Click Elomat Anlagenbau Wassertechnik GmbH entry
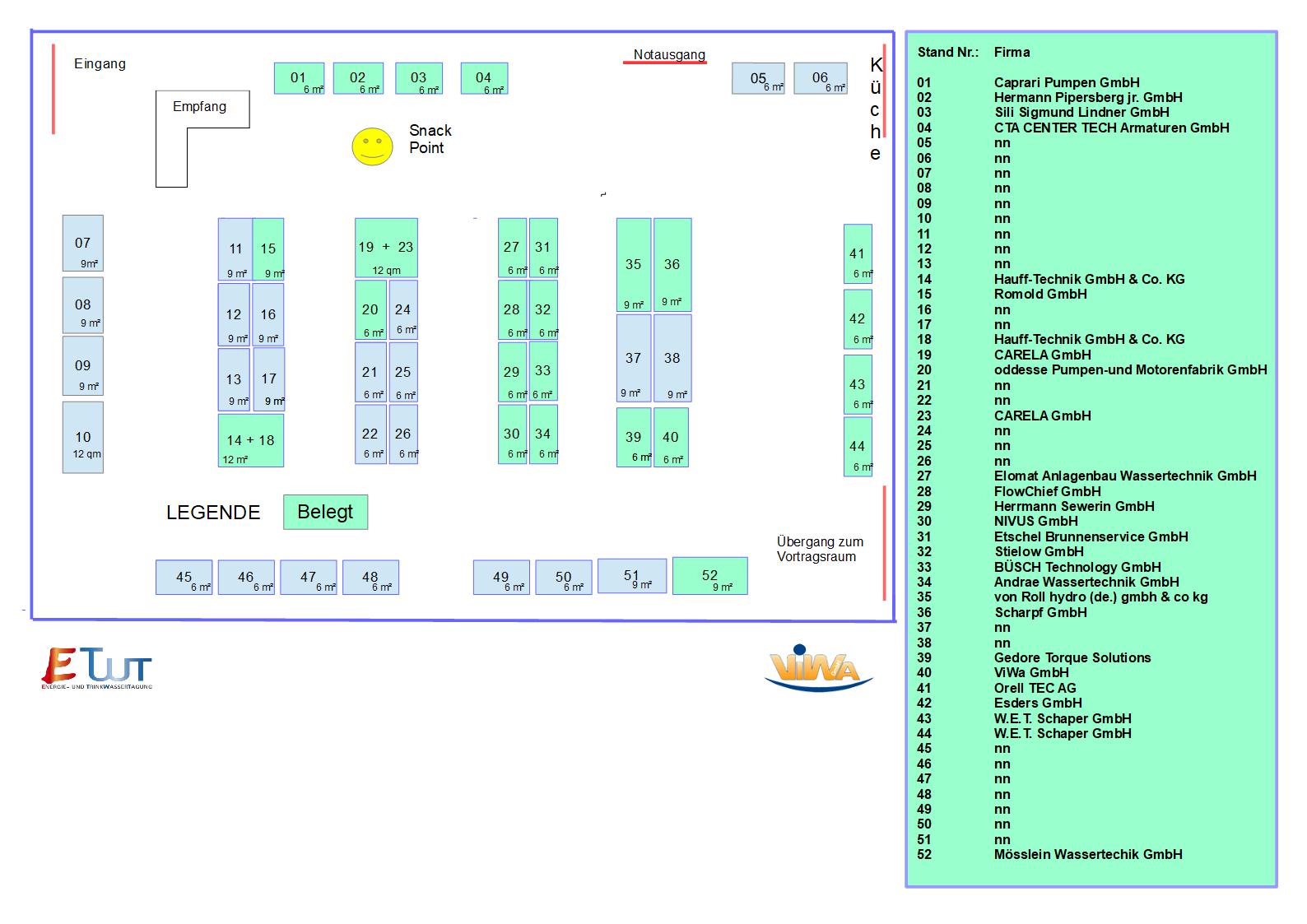1307x924 pixels. coord(1125,476)
